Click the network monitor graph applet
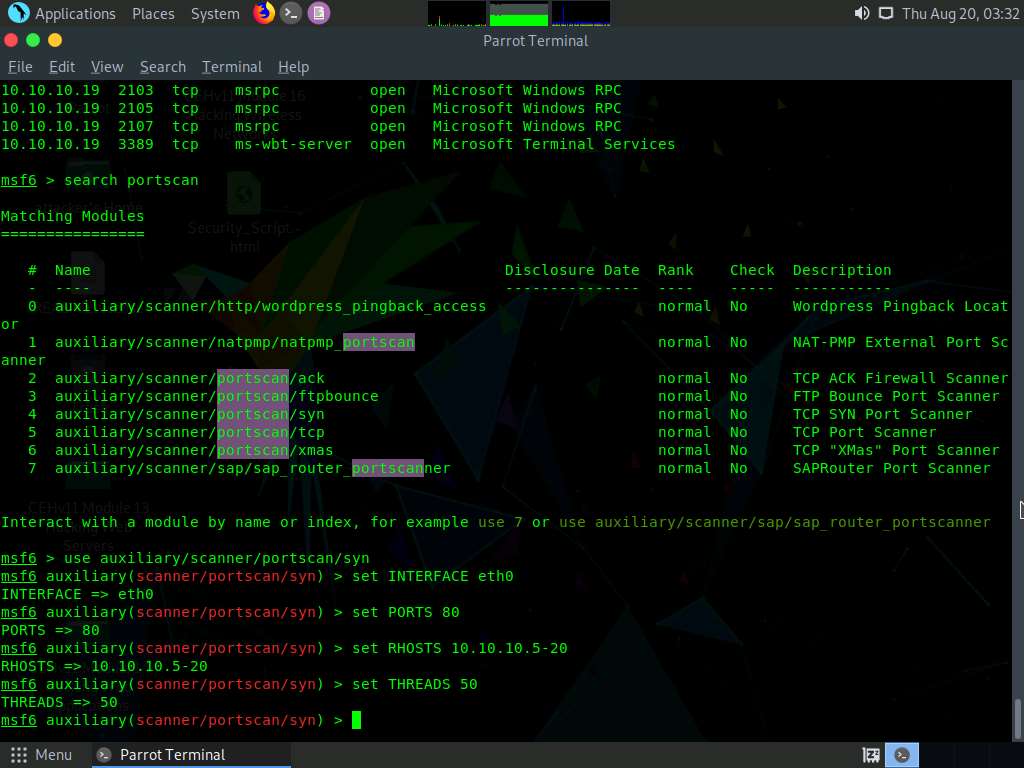 (x=581, y=13)
